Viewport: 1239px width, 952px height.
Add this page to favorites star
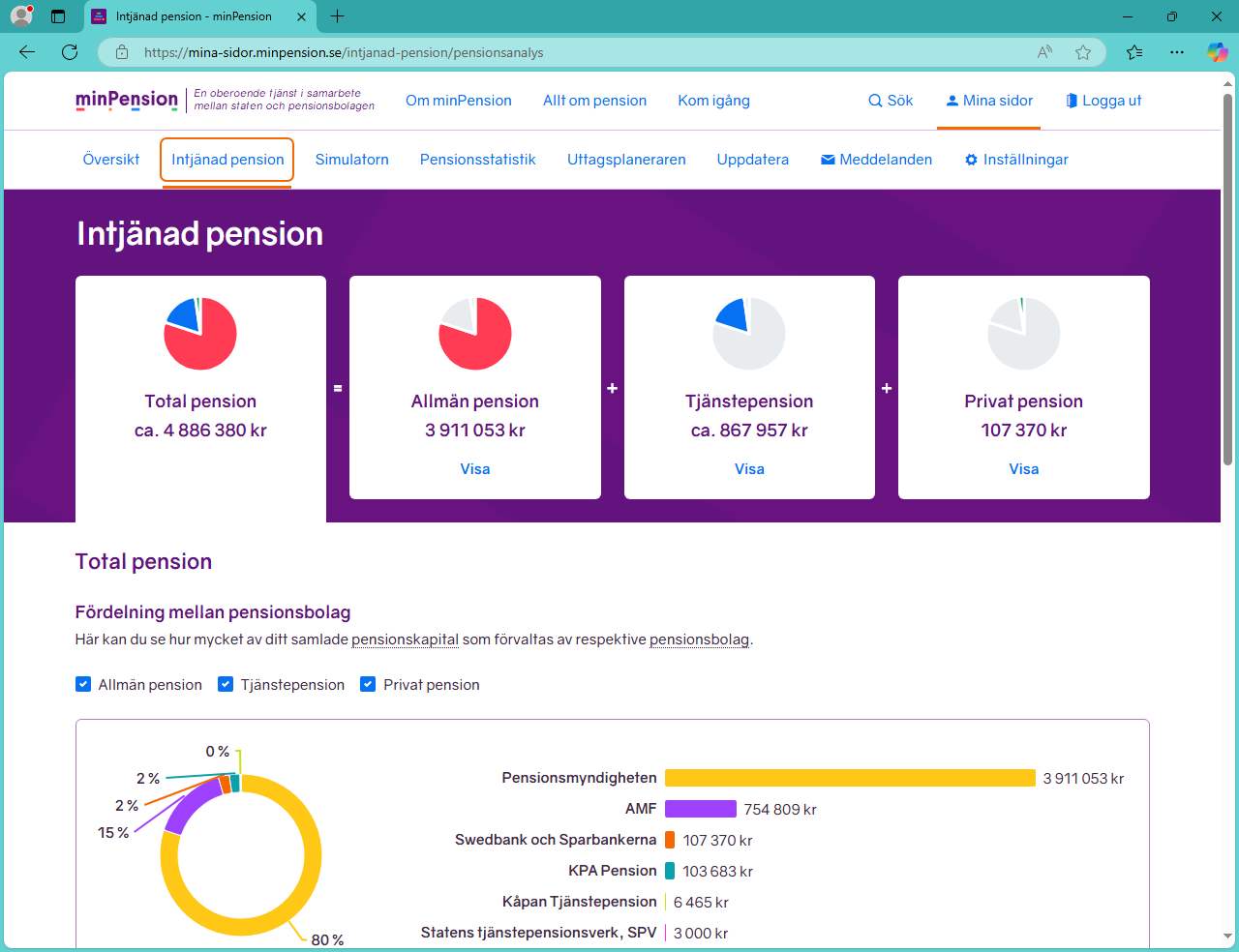[x=1083, y=52]
